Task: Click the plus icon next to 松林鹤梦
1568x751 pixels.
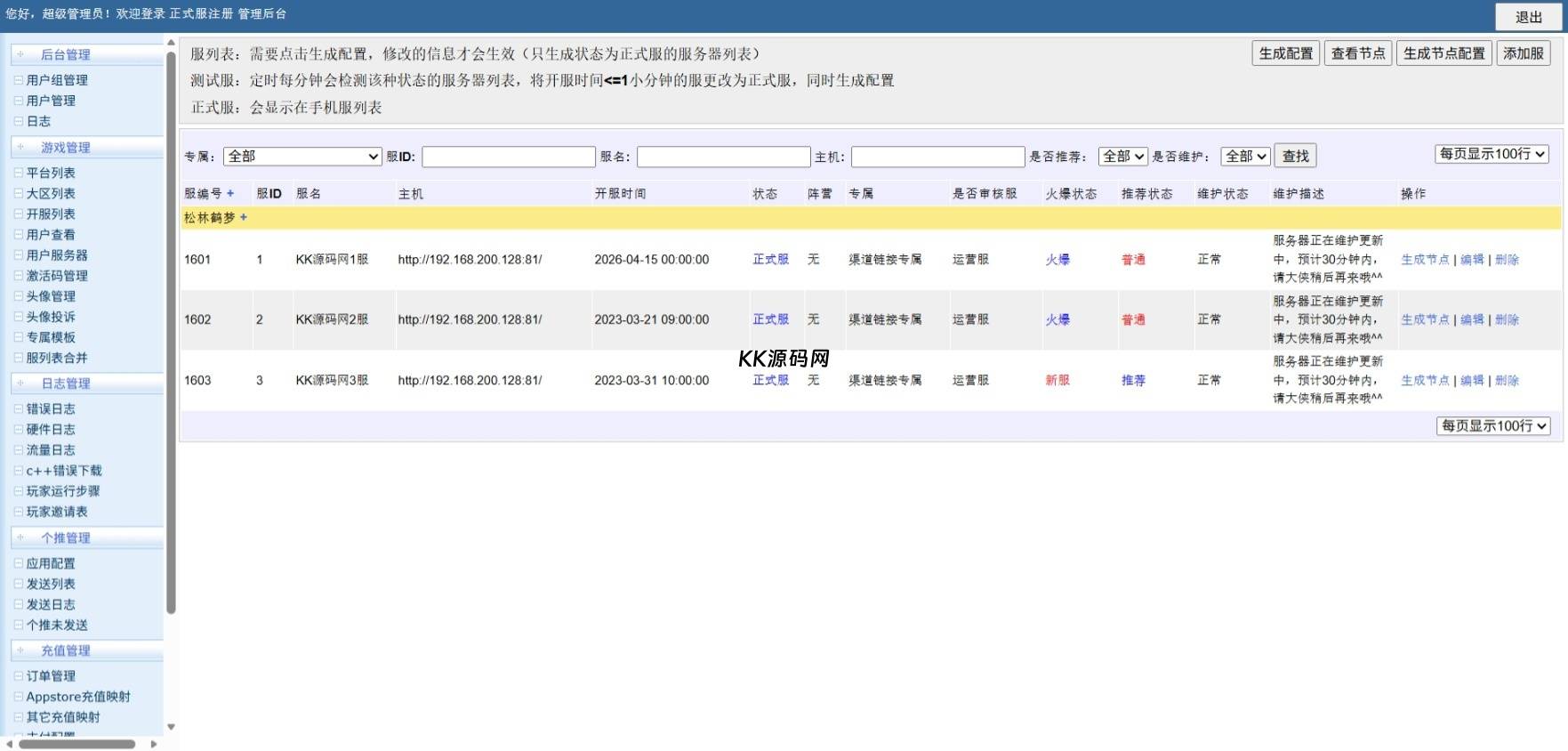Action: click(x=244, y=217)
